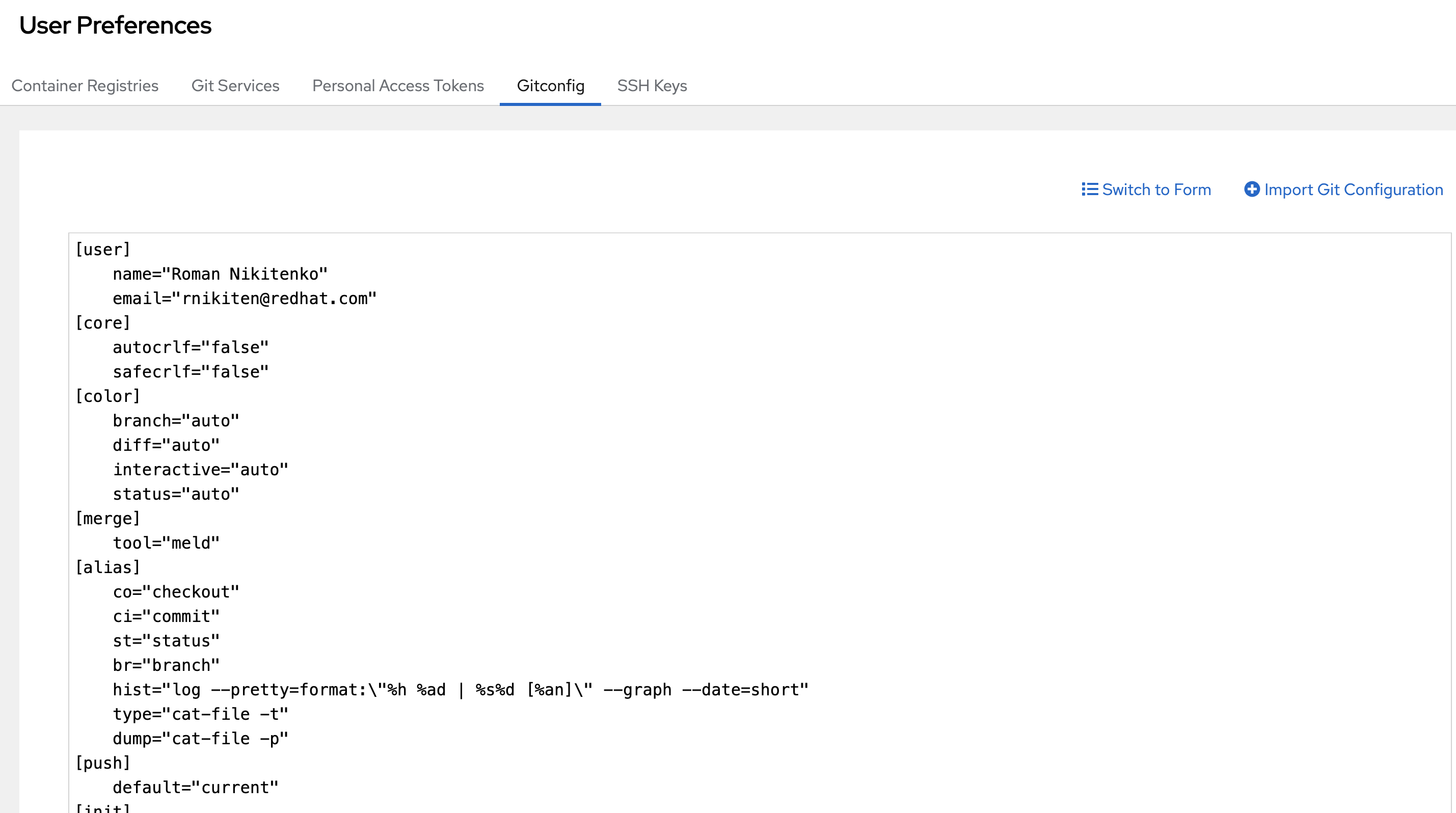Click the Import Git Configuration link text
The height and width of the screenshot is (813, 1456).
click(1353, 190)
